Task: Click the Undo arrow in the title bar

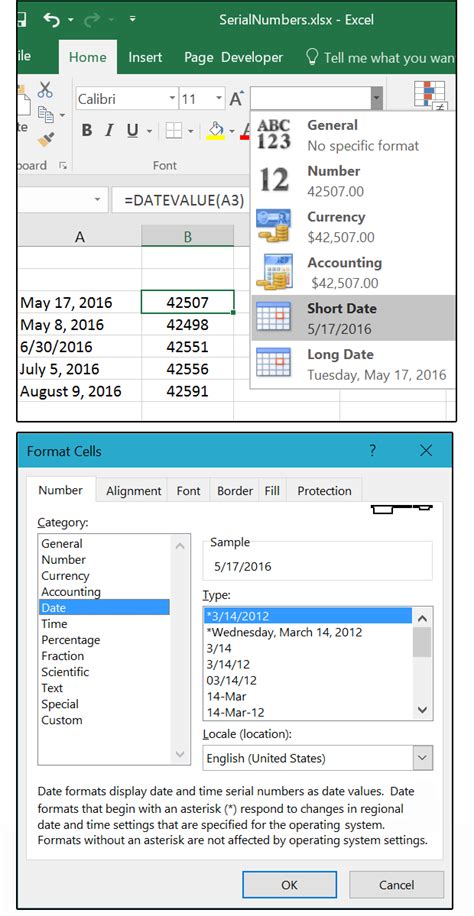Action: 53,19
